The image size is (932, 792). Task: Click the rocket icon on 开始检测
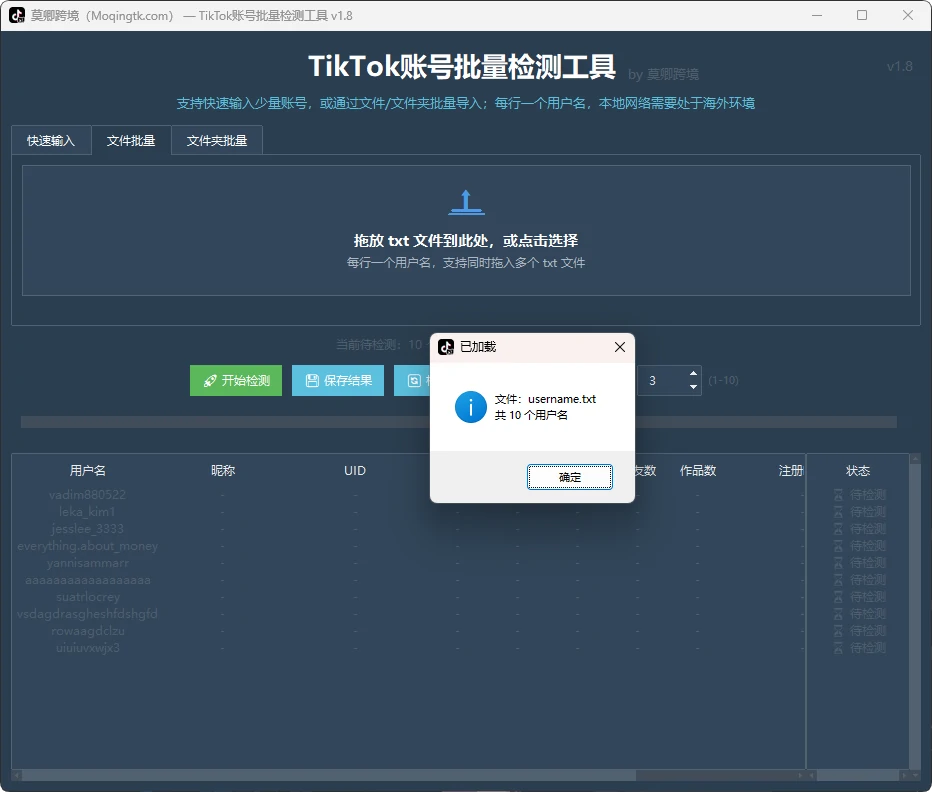pos(210,381)
